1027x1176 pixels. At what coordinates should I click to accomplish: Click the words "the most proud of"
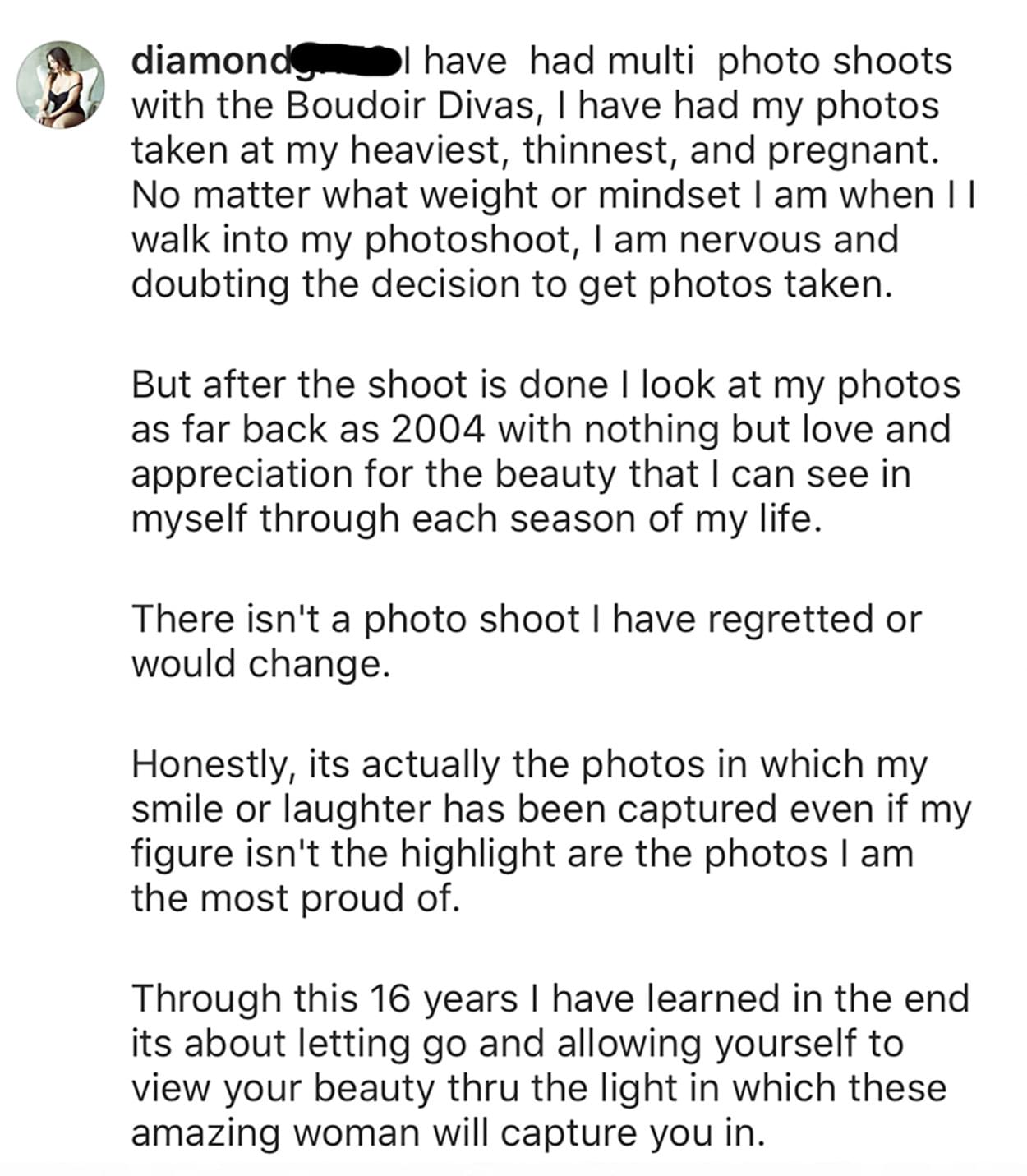tap(294, 897)
